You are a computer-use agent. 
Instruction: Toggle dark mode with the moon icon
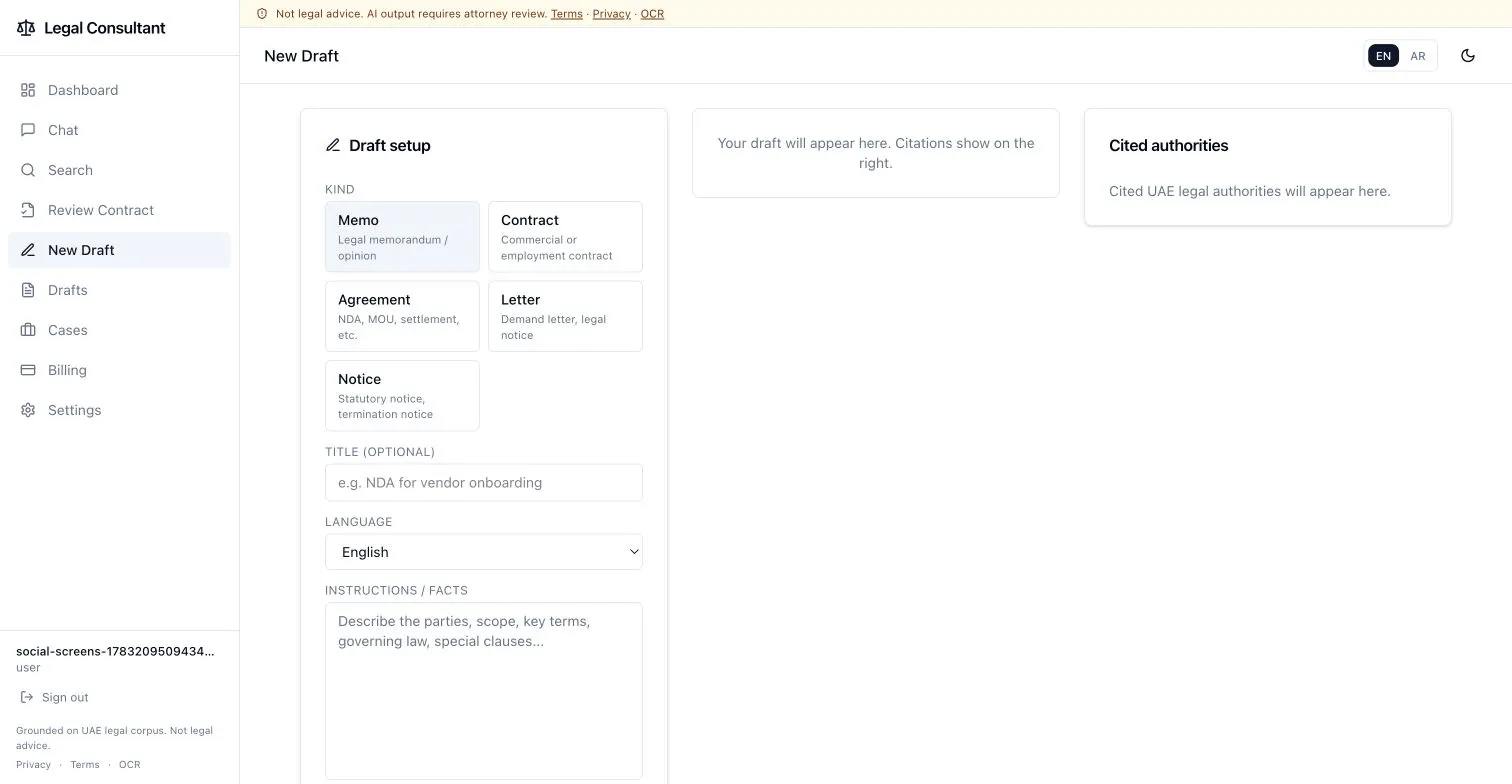(x=1468, y=56)
